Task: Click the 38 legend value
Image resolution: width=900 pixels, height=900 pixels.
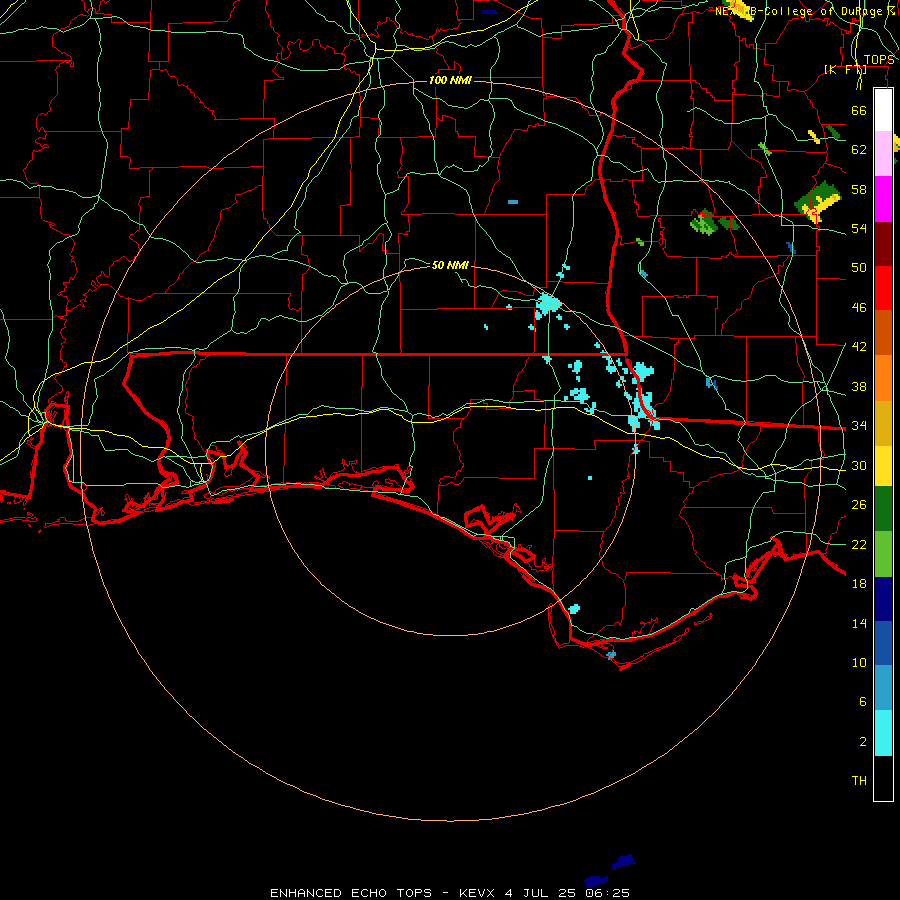Action: coord(859,386)
